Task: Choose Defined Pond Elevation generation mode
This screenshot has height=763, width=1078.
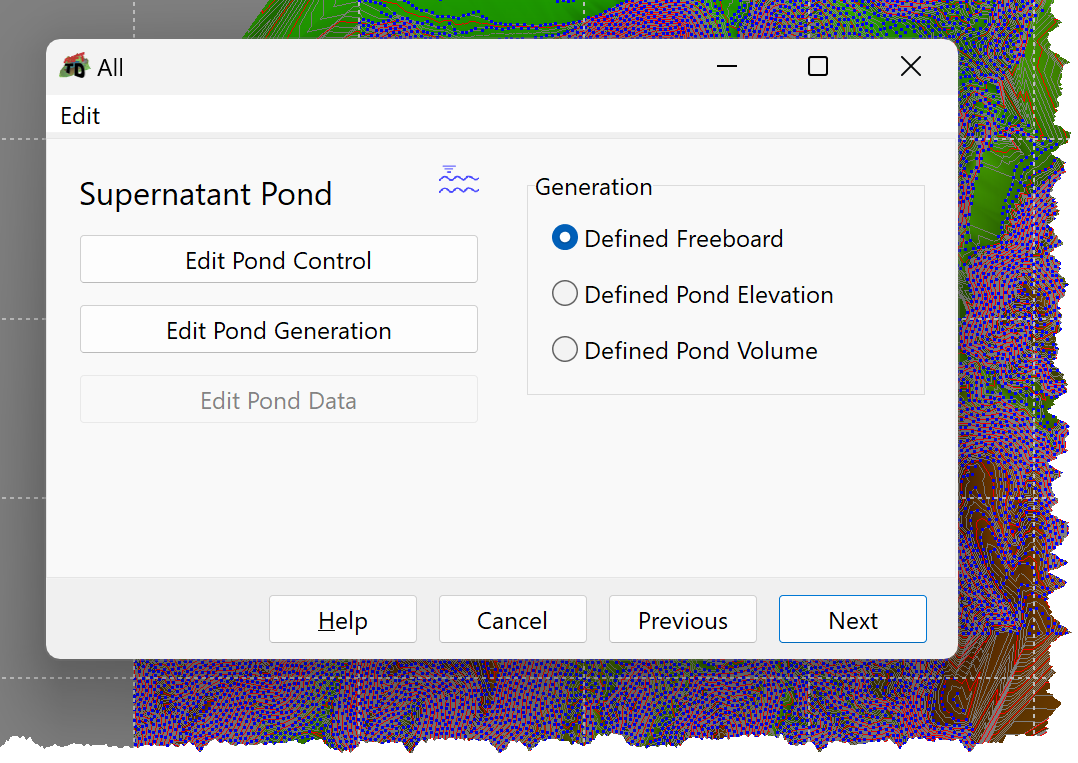Action: point(564,294)
